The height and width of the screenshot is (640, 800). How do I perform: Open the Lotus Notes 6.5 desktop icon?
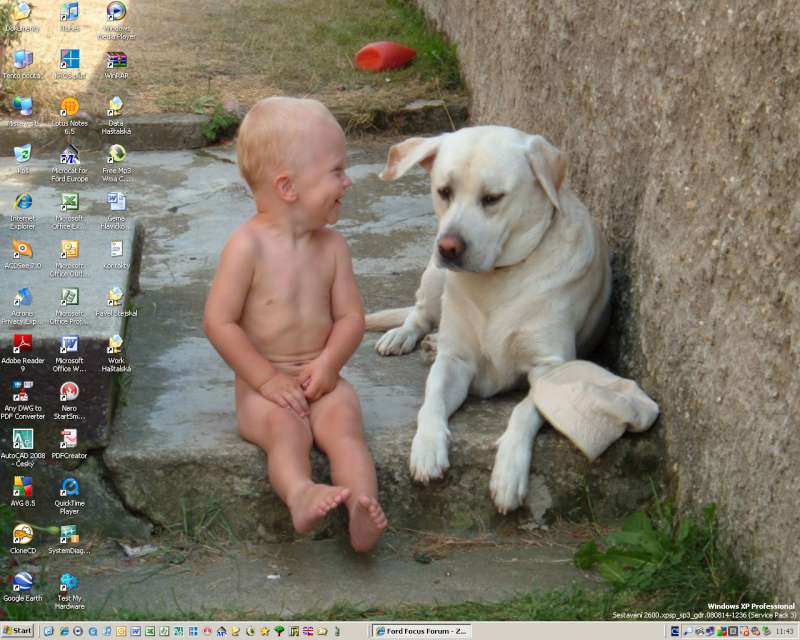[x=69, y=107]
